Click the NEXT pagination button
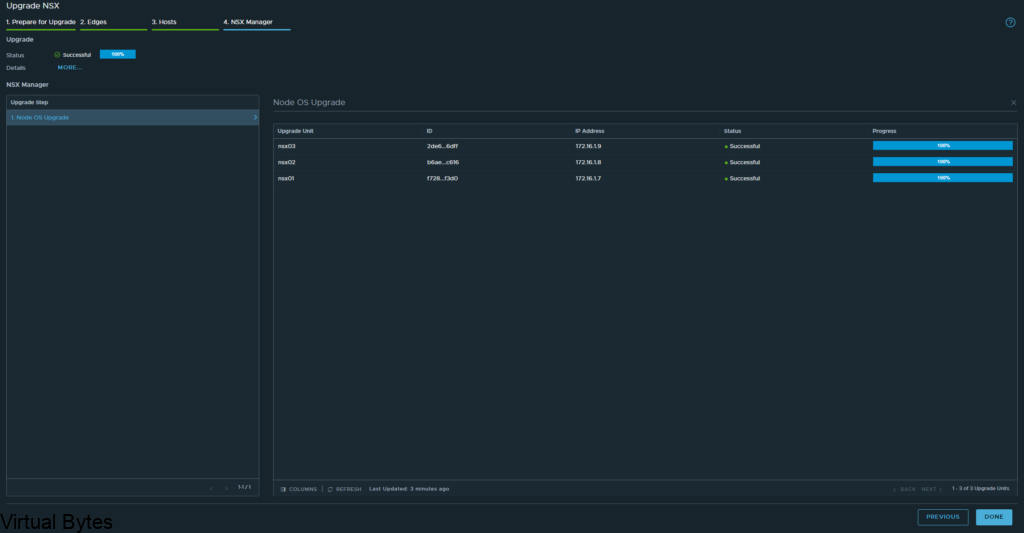Viewport: 1024px width, 533px height. [932, 489]
